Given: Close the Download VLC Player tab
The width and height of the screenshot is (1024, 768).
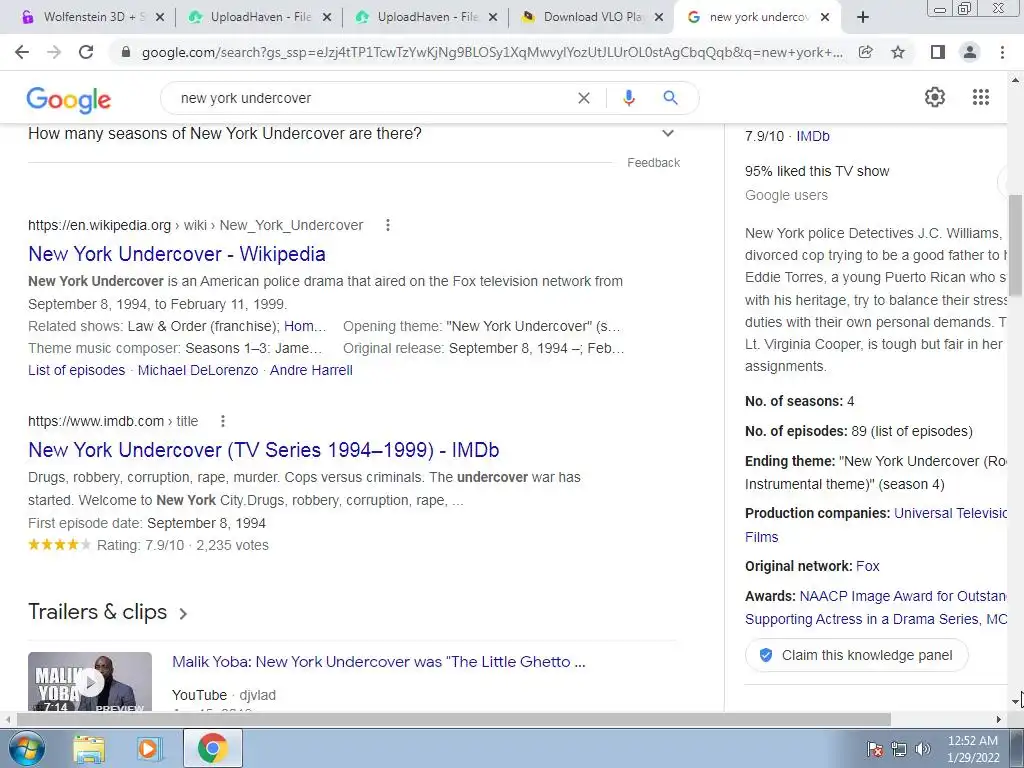Looking at the screenshot, I should pos(660,17).
